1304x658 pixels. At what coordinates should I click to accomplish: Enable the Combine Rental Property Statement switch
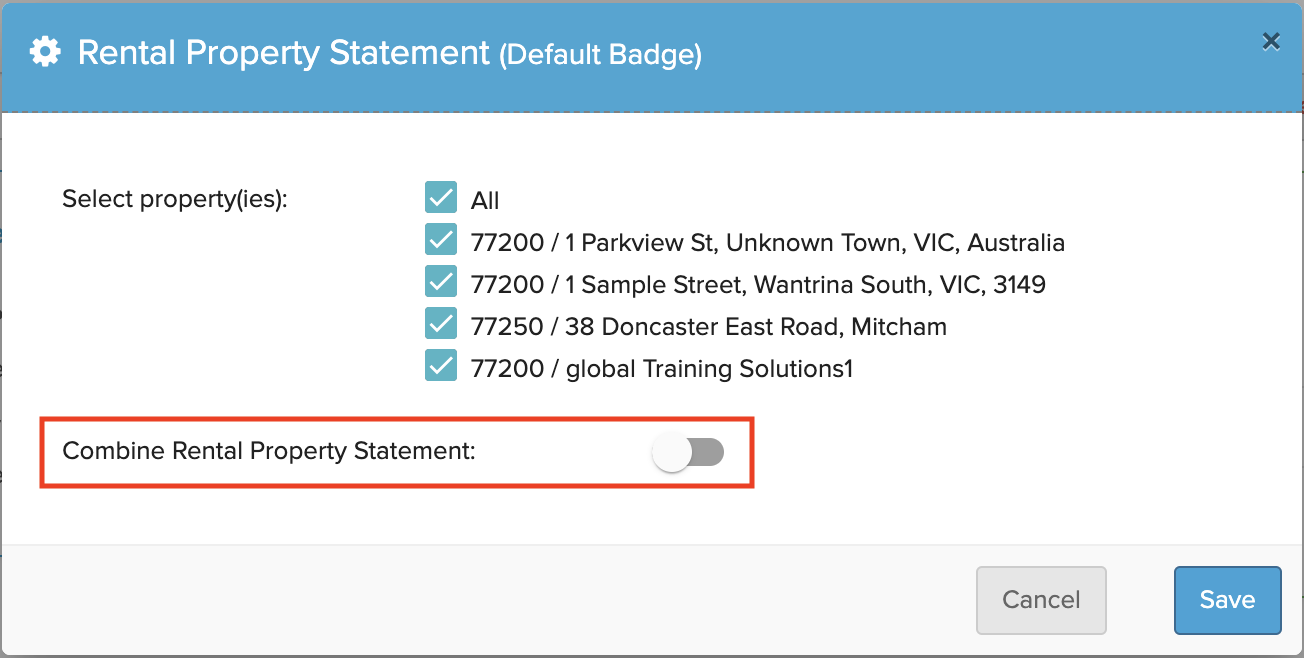click(688, 453)
